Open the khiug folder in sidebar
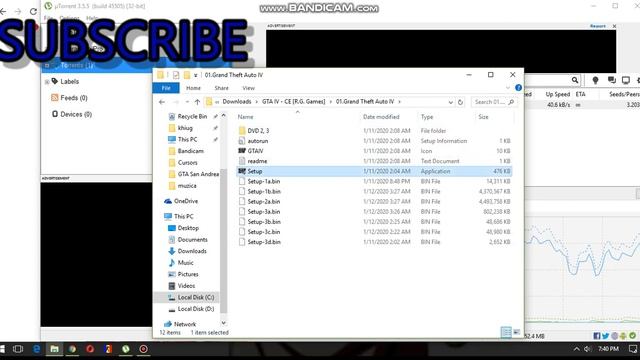 [x=185, y=128]
